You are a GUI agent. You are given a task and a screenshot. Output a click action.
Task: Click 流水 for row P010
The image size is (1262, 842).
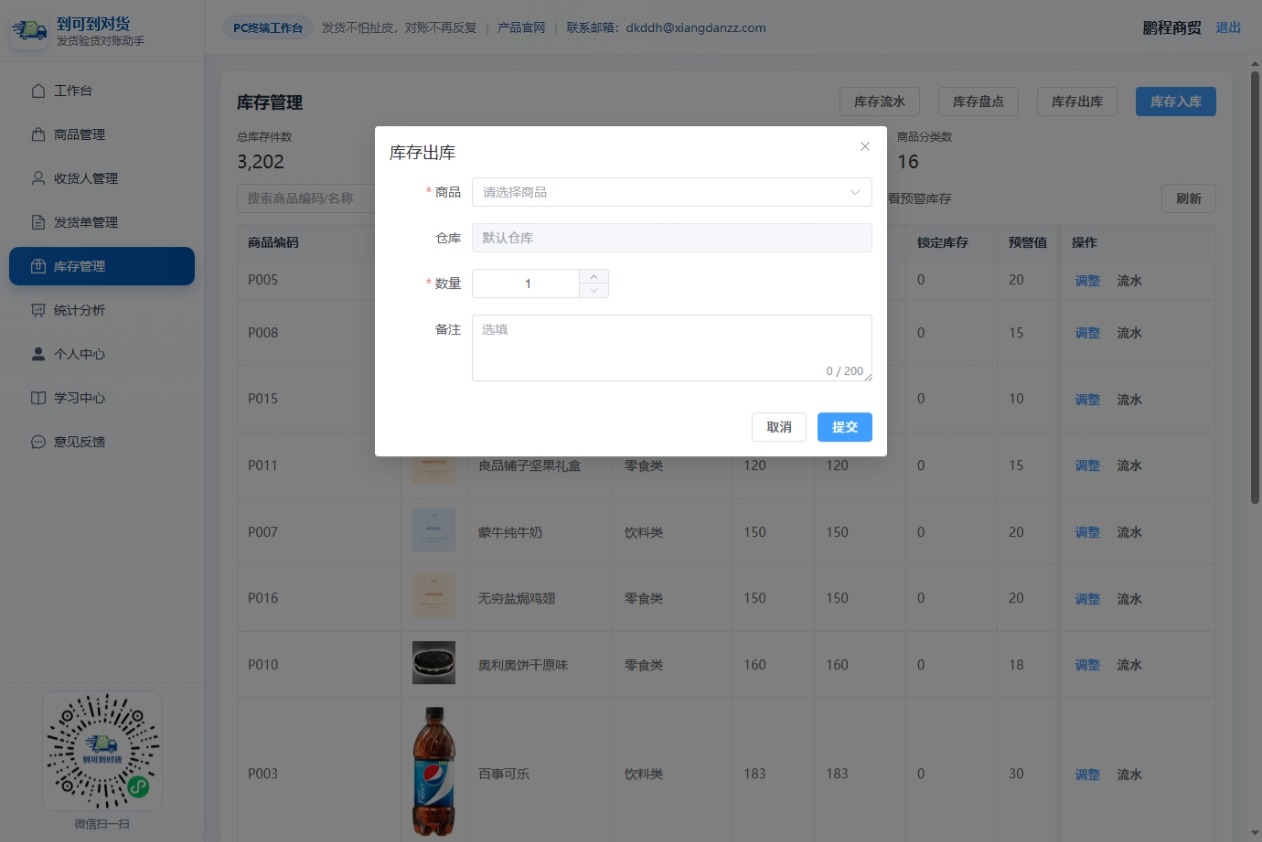tap(1129, 665)
